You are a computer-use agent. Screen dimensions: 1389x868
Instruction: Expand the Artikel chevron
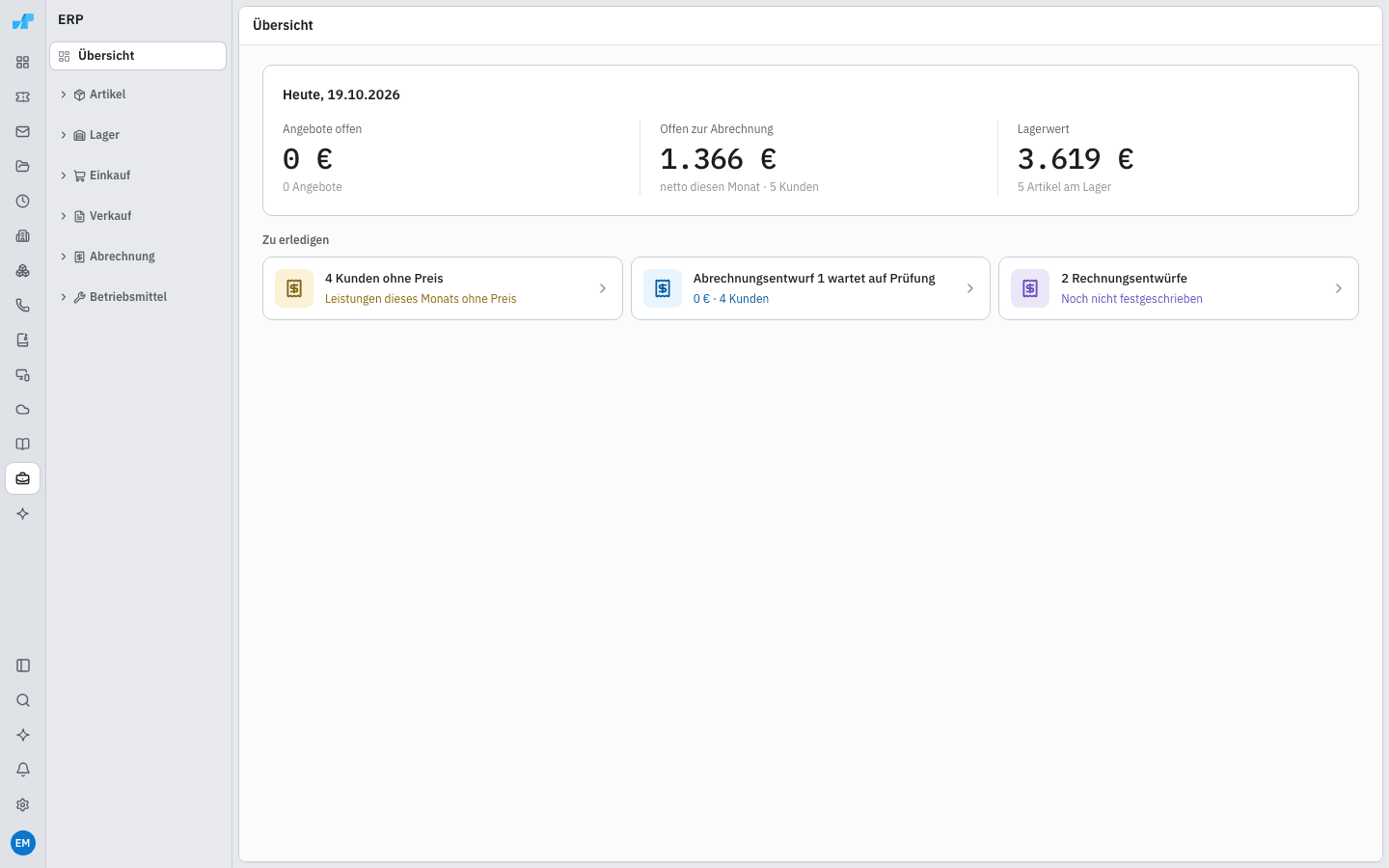[64, 95]
